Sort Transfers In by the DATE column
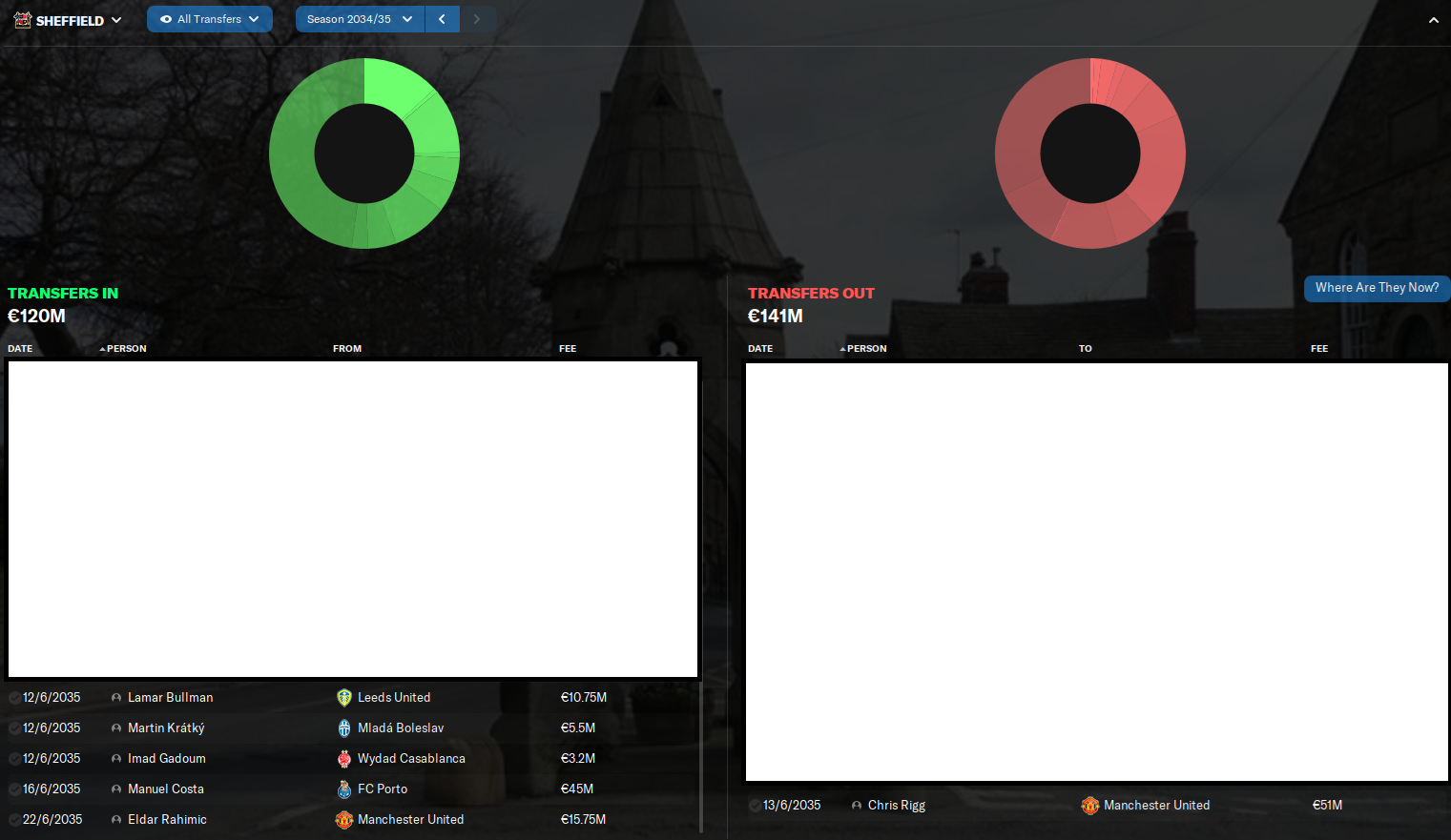 pos(20,349)
